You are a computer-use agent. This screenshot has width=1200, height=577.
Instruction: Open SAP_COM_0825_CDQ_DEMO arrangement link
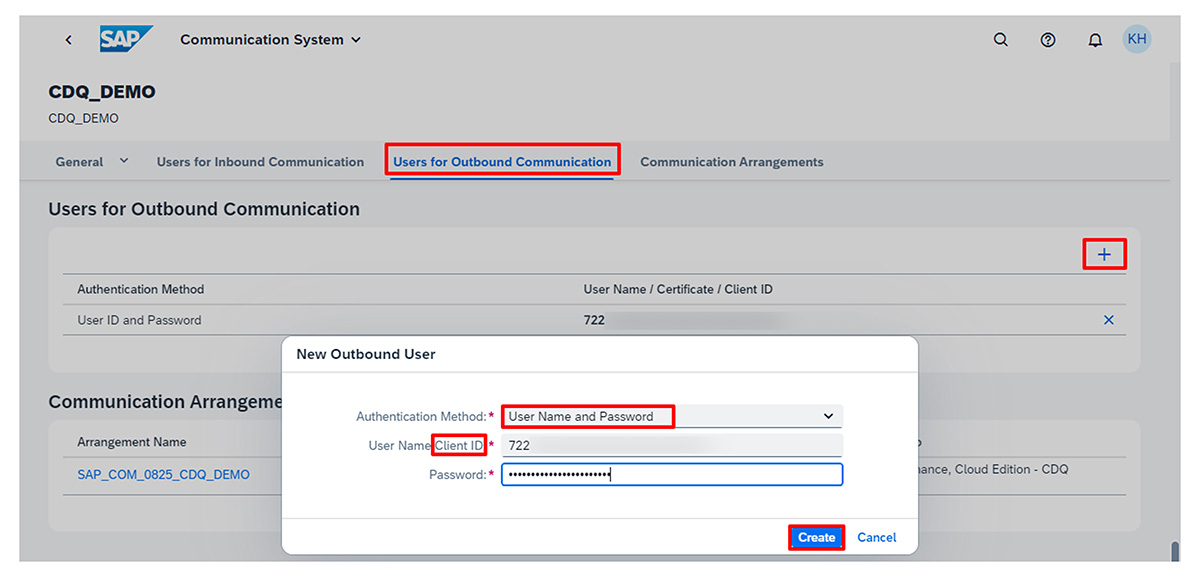(164, 474)
